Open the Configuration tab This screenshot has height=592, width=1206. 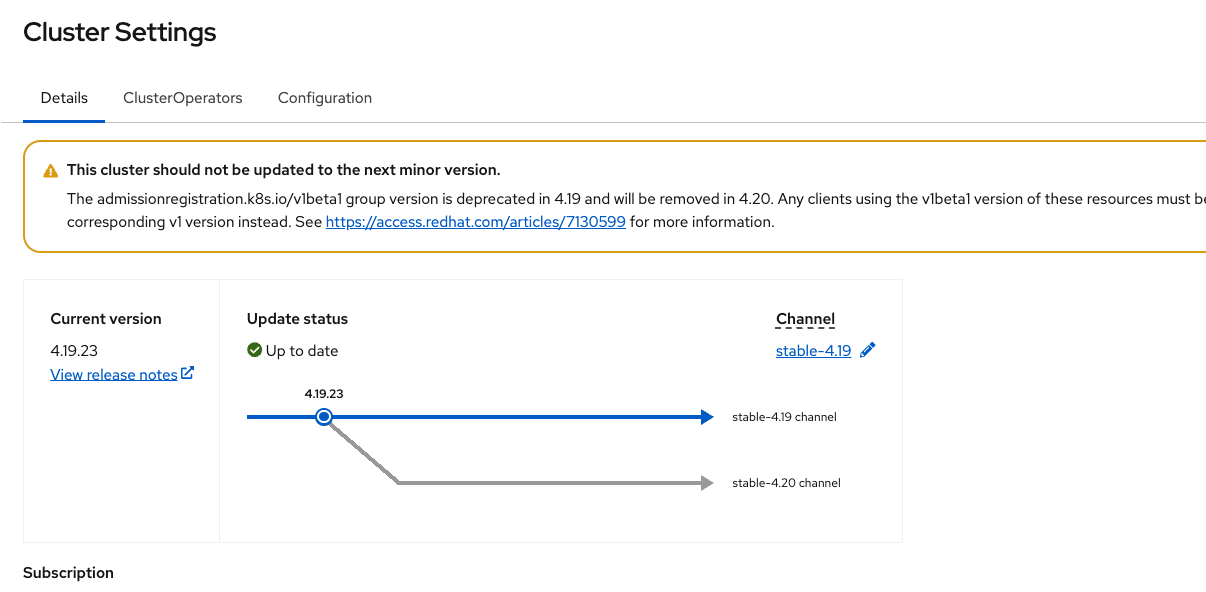(325, 98)
